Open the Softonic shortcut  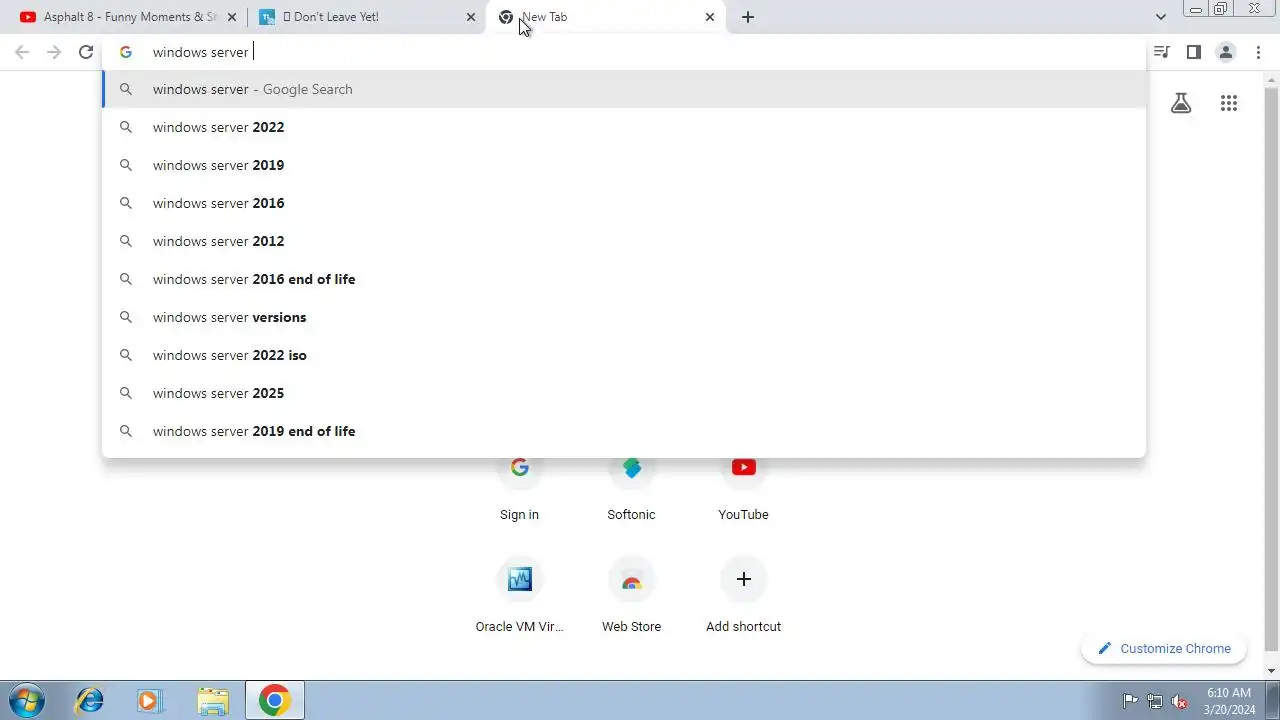pyautogui.click(x=631, y=485)
